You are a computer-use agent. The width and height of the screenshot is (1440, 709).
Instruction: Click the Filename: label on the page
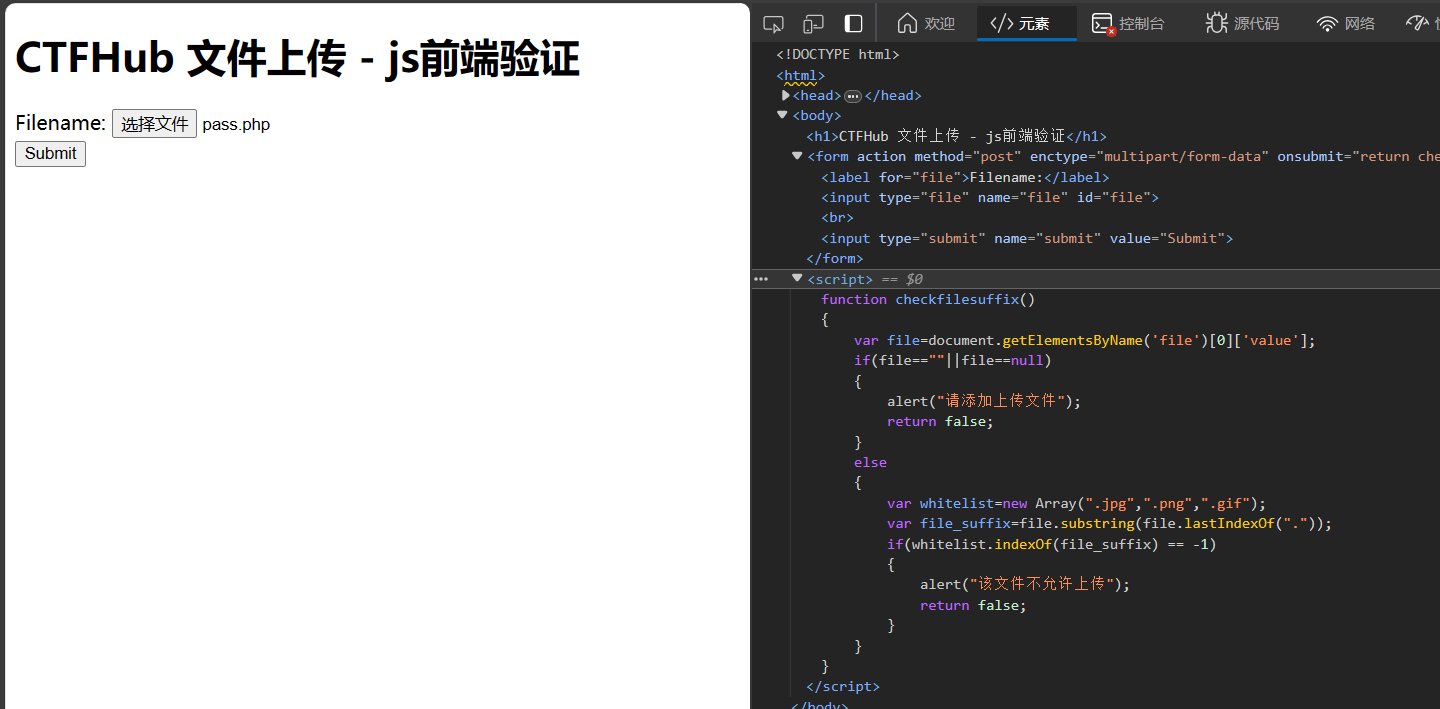tap(60, 123)
